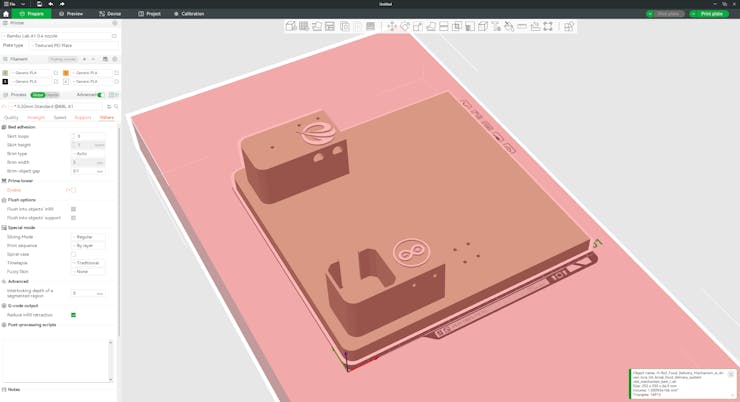
Task: Select the Color painting tool
Action: click(509, 26)
